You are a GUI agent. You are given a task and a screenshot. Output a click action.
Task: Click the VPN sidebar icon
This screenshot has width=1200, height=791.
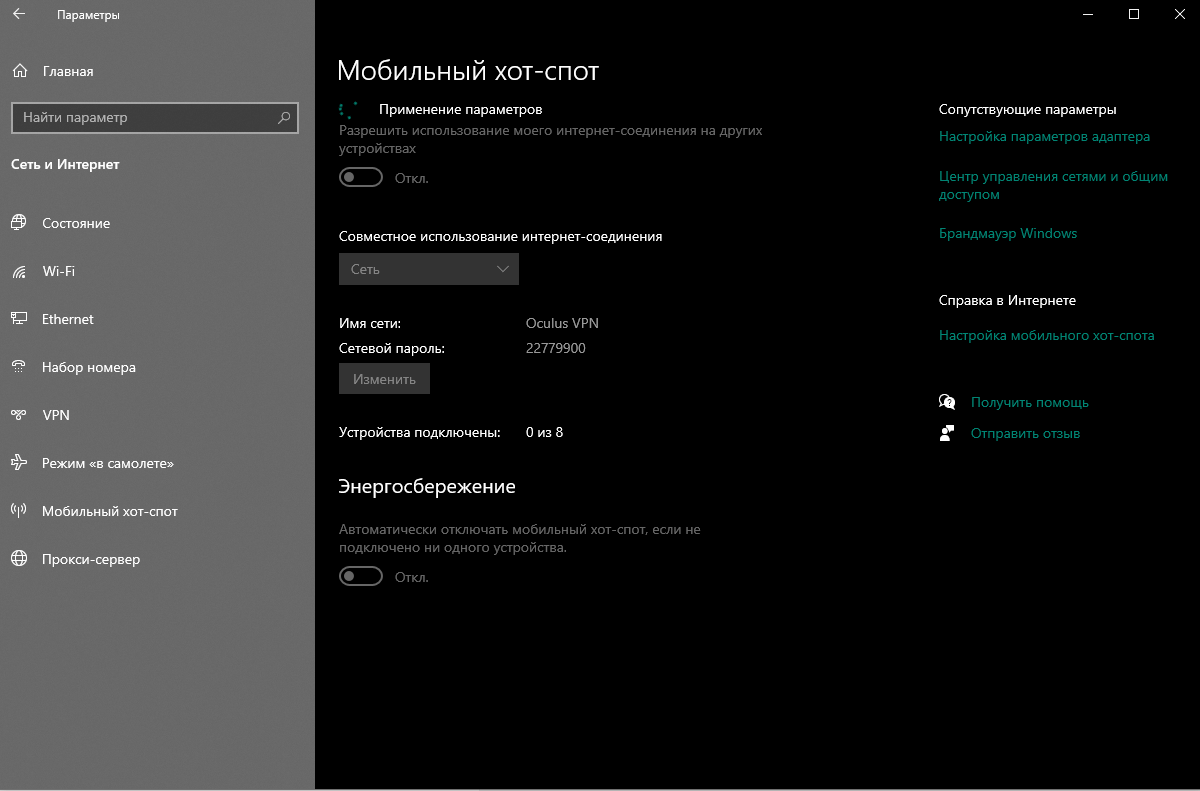(x=19, y=415)
